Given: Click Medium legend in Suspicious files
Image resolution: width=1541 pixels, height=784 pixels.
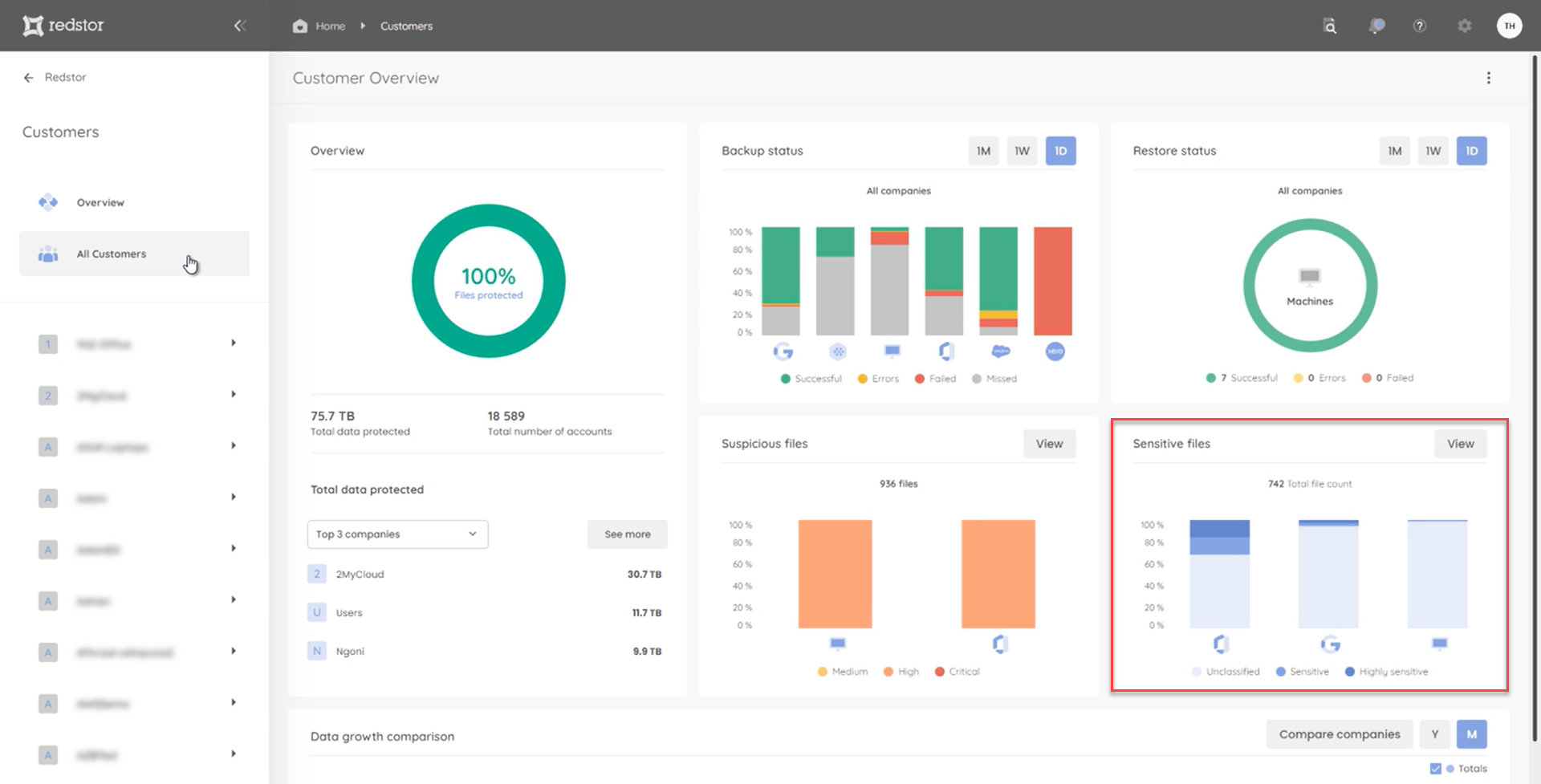Looking at the screenshot, I should [x=843, y=672].
